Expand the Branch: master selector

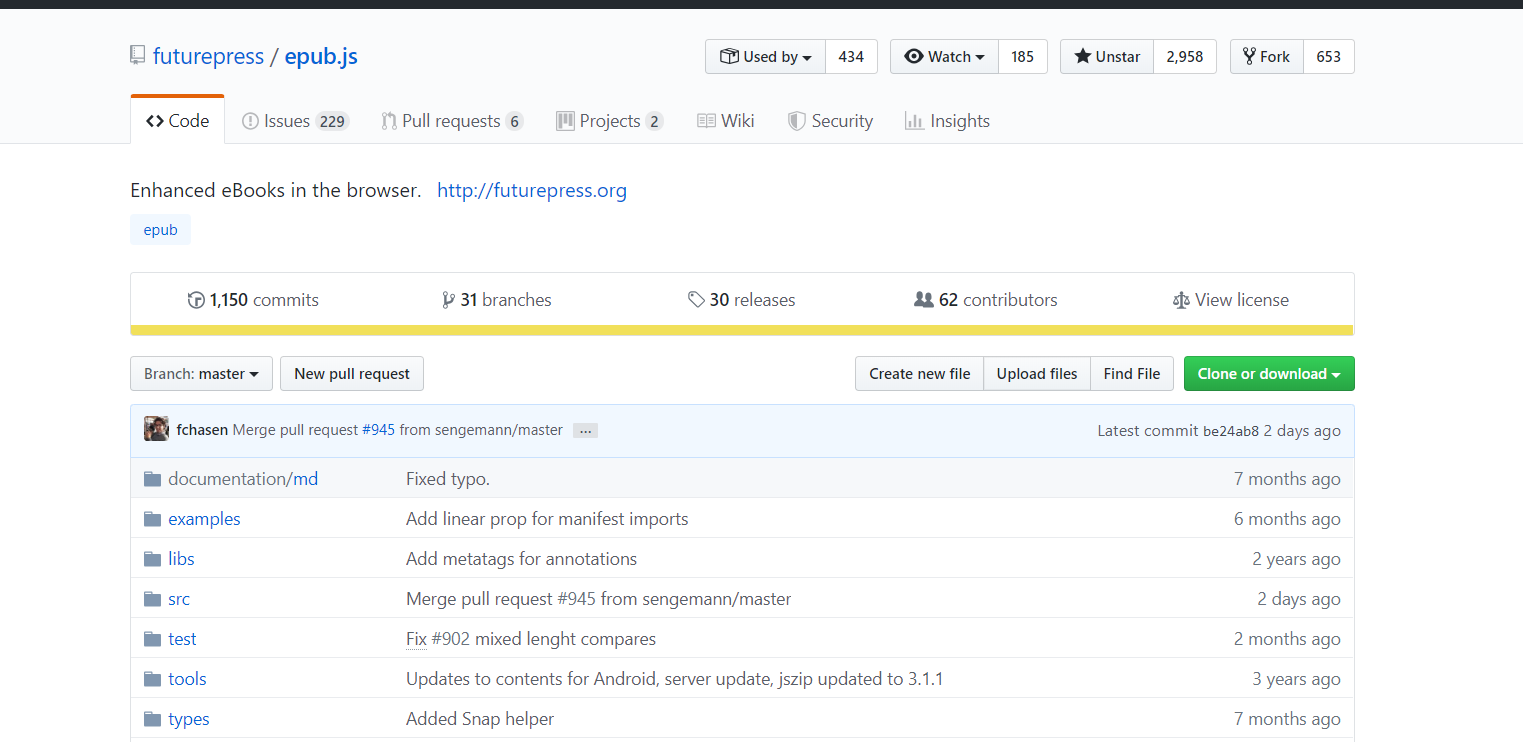click(201, 374)
